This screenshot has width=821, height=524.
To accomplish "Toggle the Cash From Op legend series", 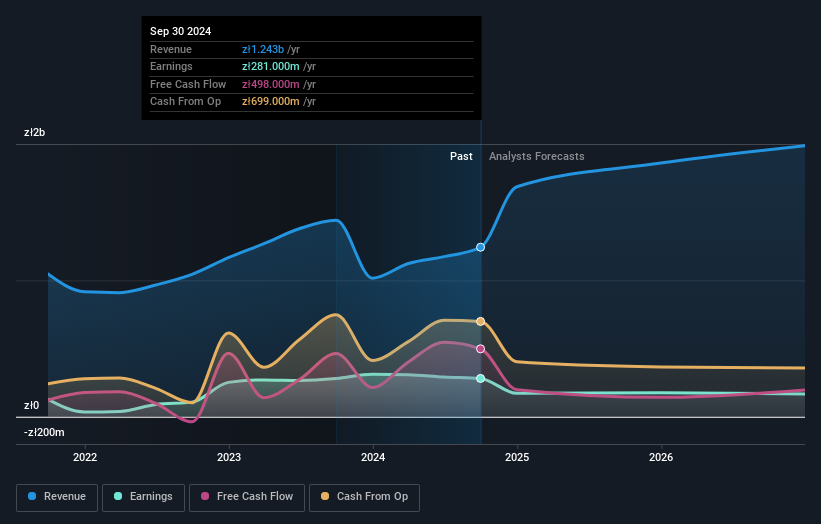I will coord(364,497).
